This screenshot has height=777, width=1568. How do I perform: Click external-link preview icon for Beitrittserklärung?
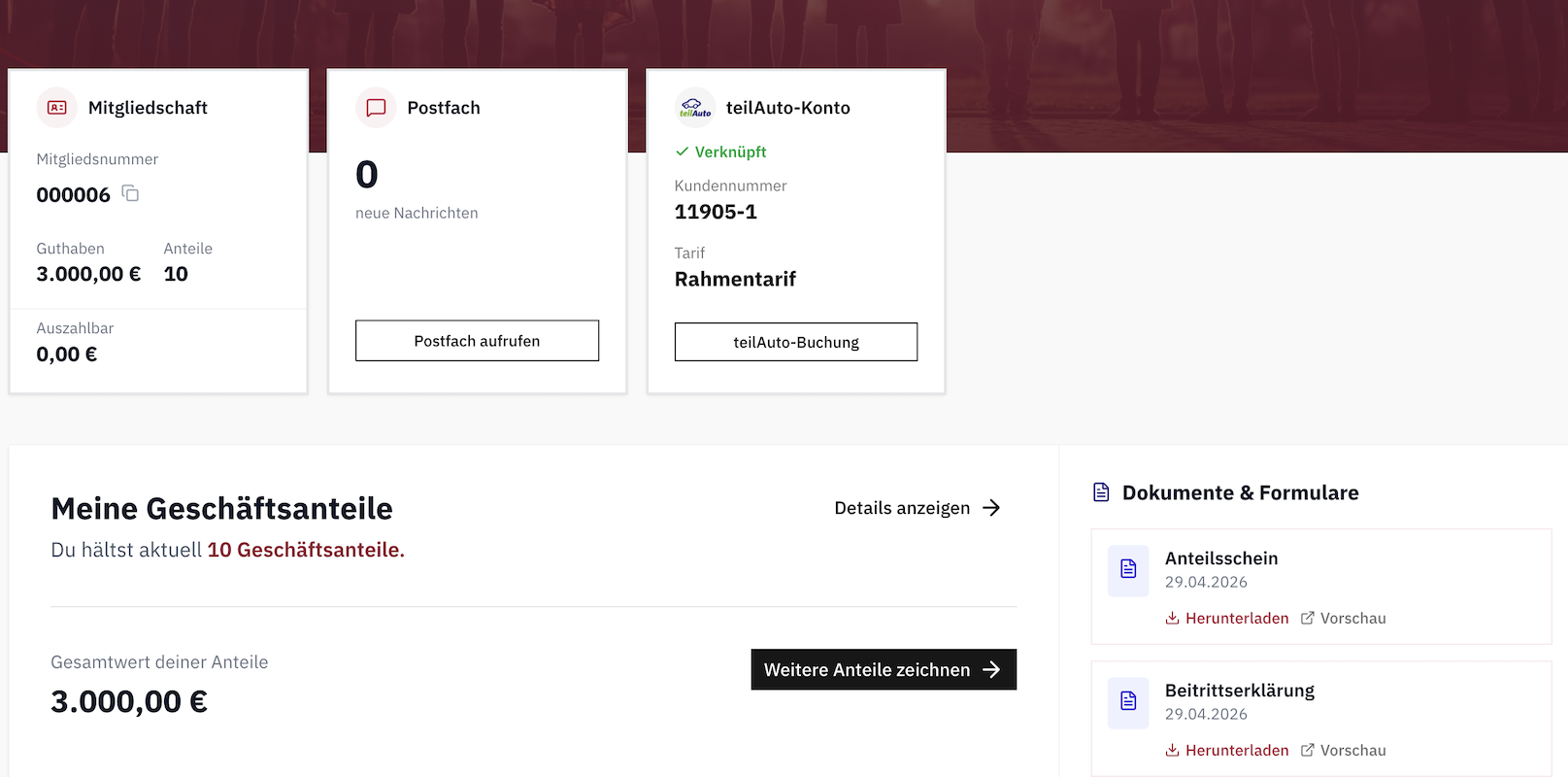pyautogui.click(x=1308, y=751)
